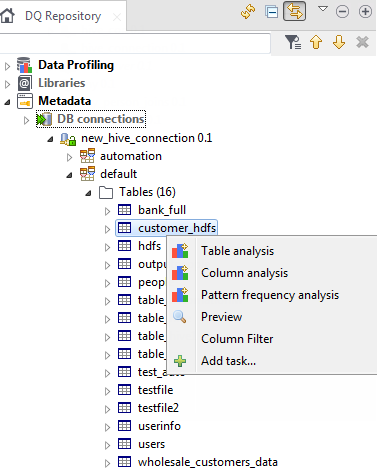
Task: Select the users table
Action: coord(151,444)
